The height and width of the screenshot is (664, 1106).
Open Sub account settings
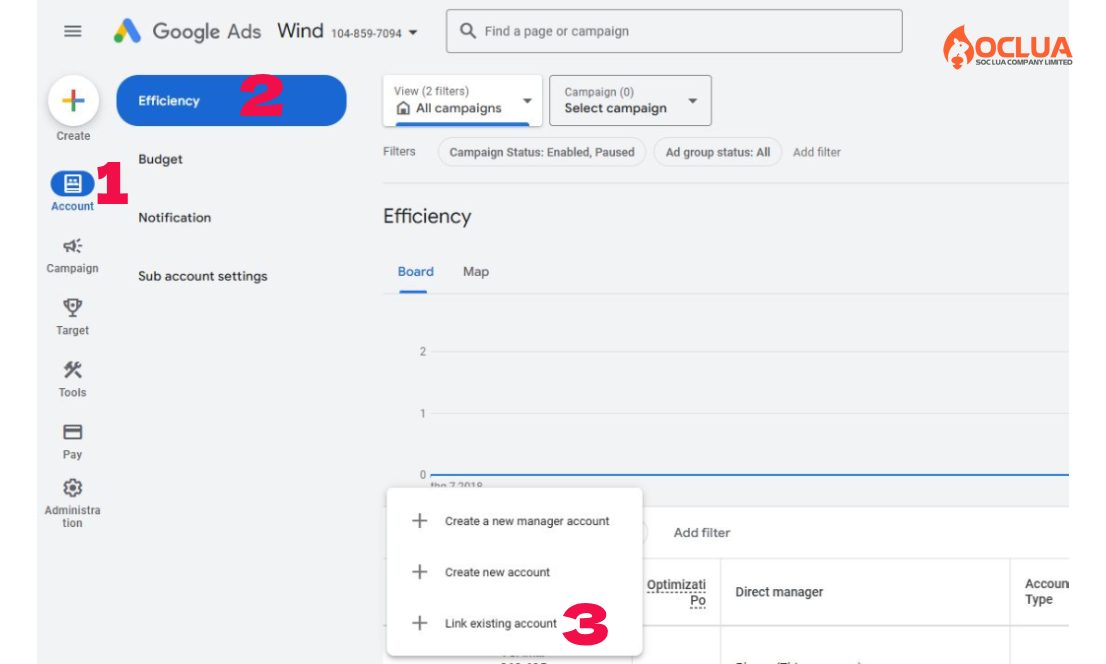point(202,277)
